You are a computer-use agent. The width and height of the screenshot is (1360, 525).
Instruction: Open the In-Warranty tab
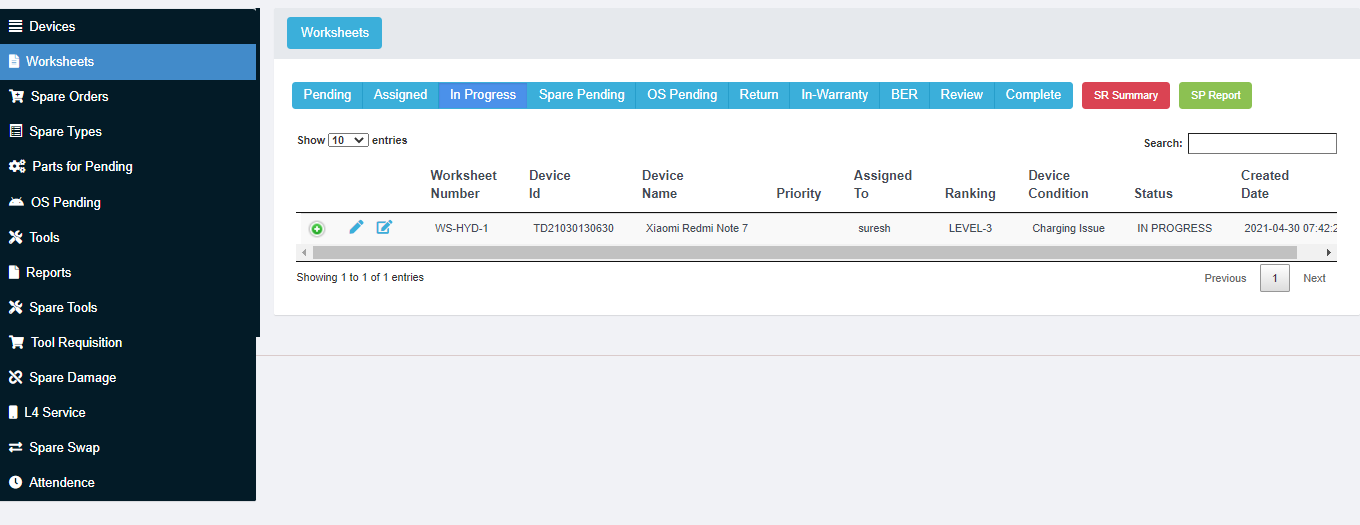(x=834, y=95)
